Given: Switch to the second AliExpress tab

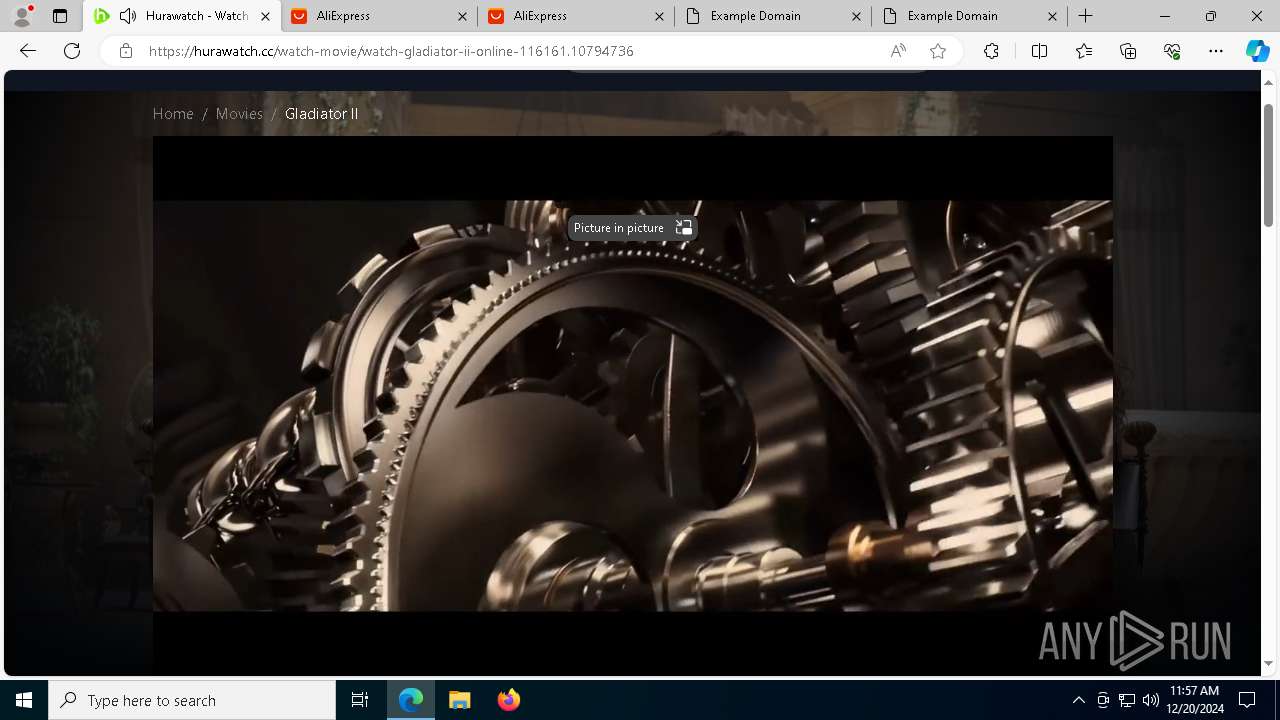Looking at the screenshot, I should click(x=577, y=16).
